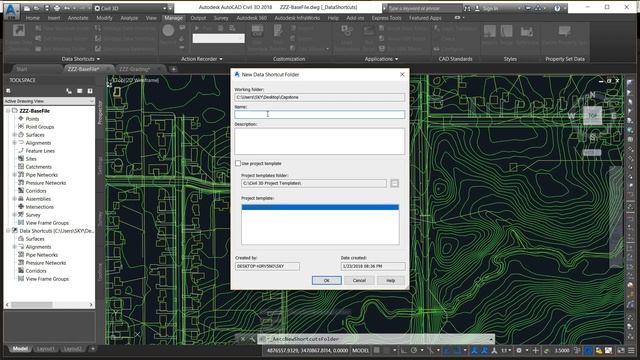Expand the Survey tree node
The image size is (640, 360).
pyautogui.click(x=14, y=215)
